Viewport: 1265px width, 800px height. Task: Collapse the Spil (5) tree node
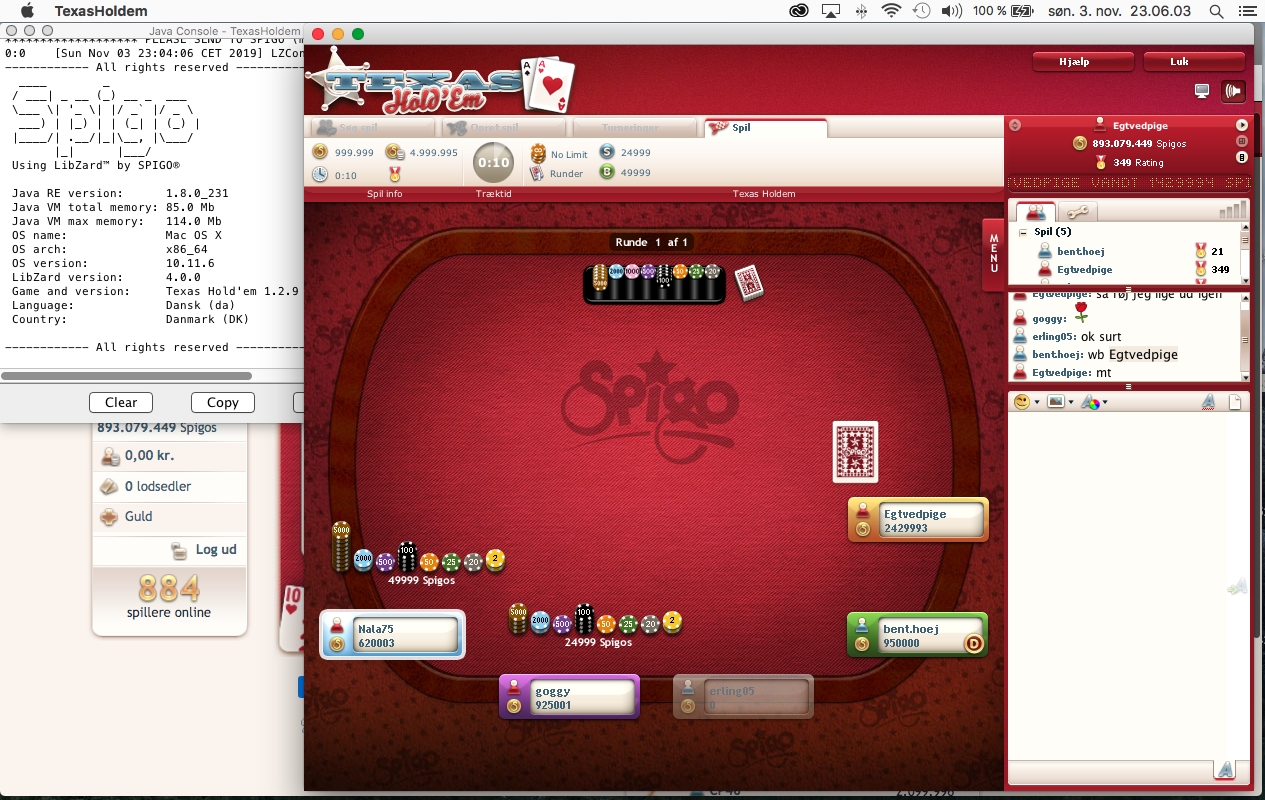pos(1022,232)
